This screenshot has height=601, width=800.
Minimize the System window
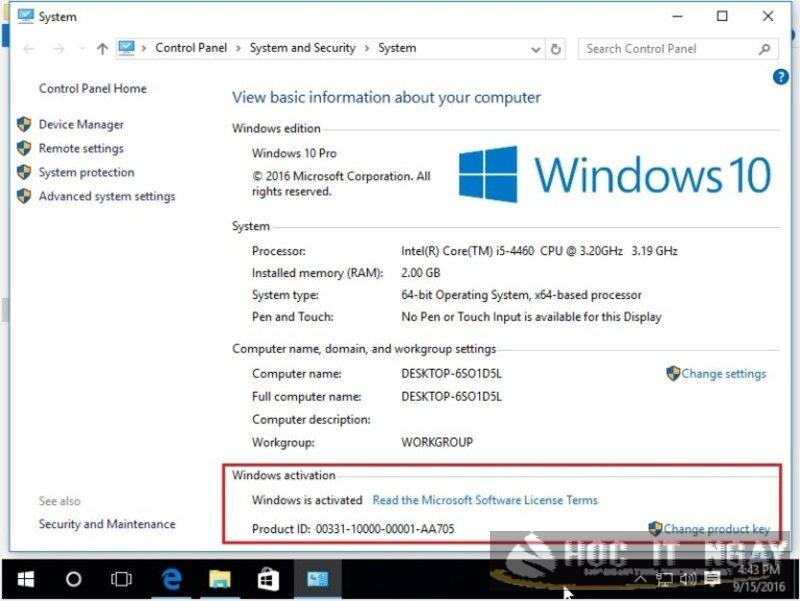tap(677, 17)
